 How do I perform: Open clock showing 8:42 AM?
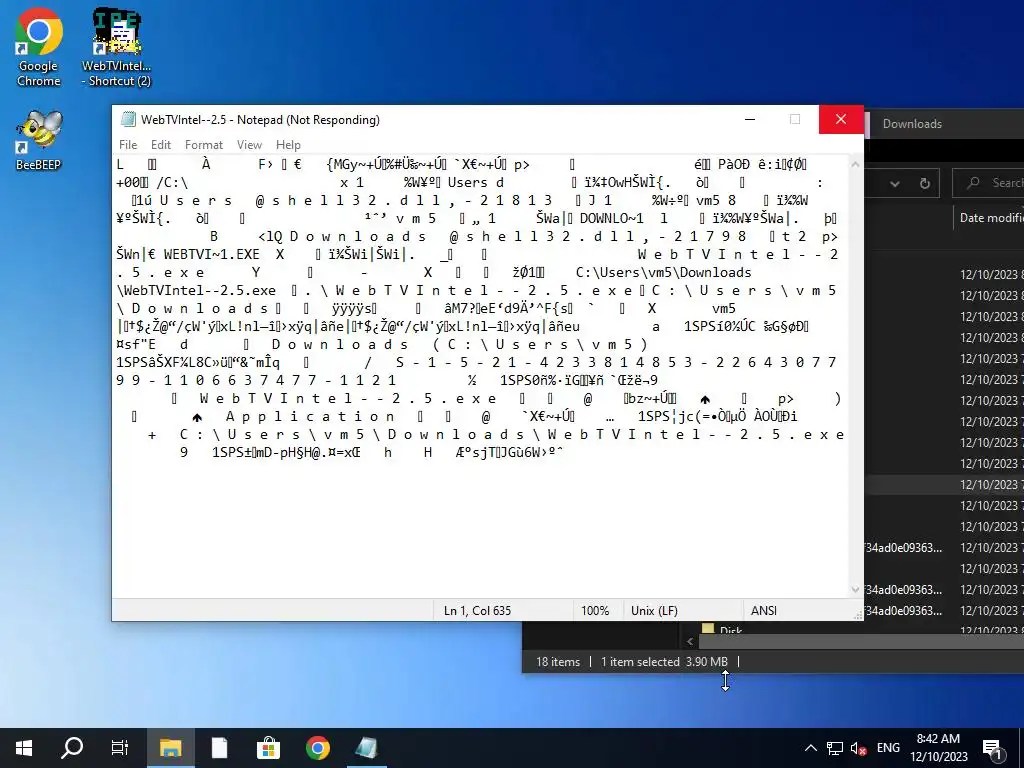click(938, 748)
